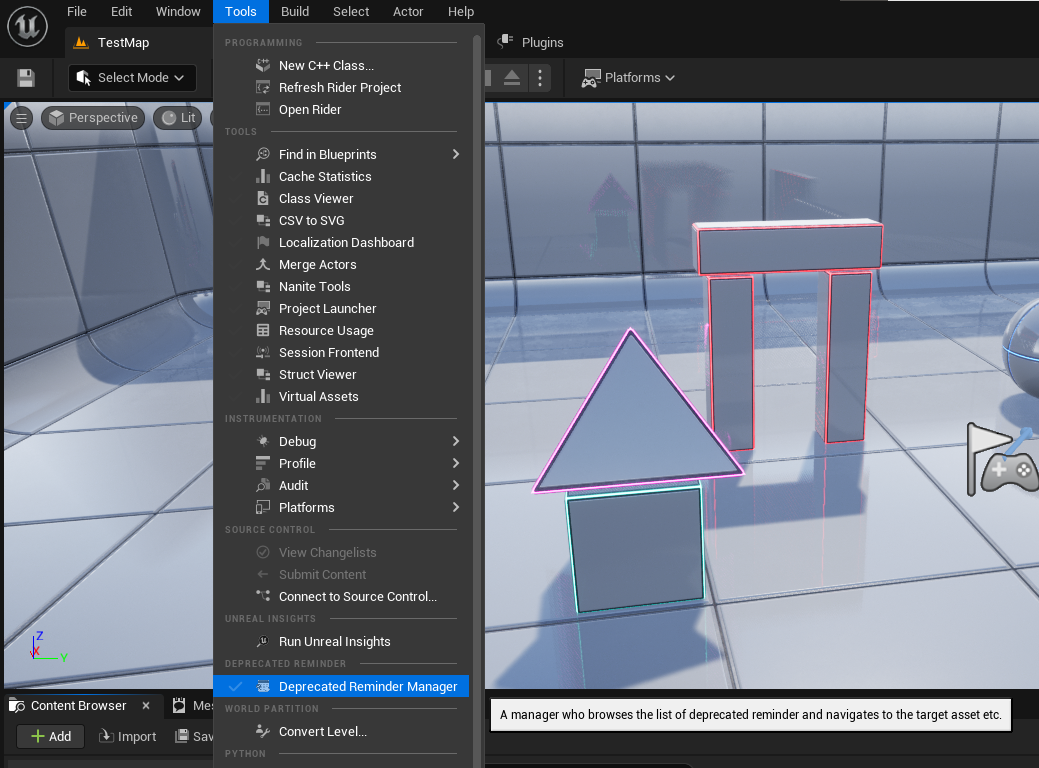Open the File menu
The image size is (1039, 768).
click(x=77, y=11)
